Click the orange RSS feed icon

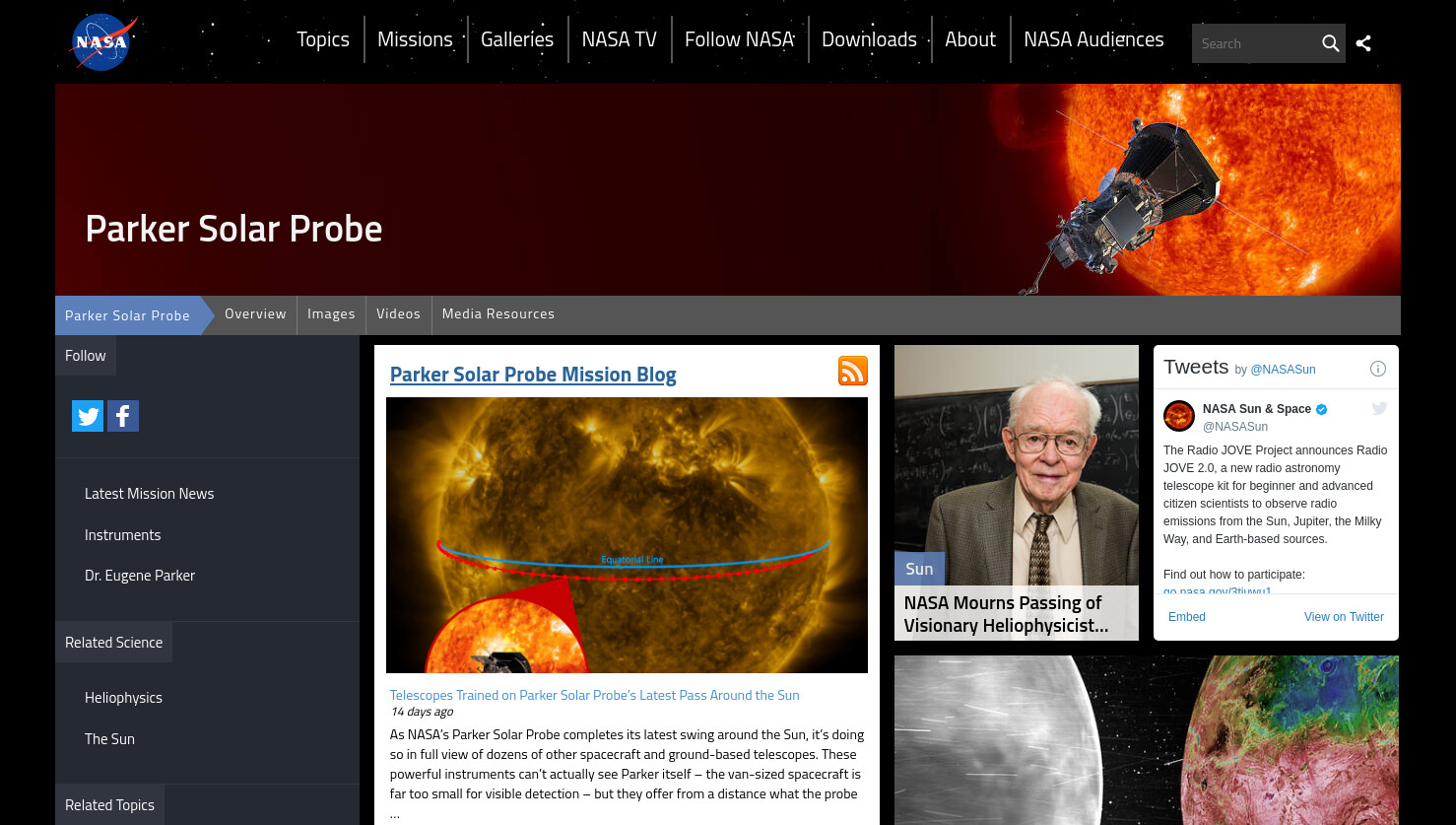coord(853,371)
